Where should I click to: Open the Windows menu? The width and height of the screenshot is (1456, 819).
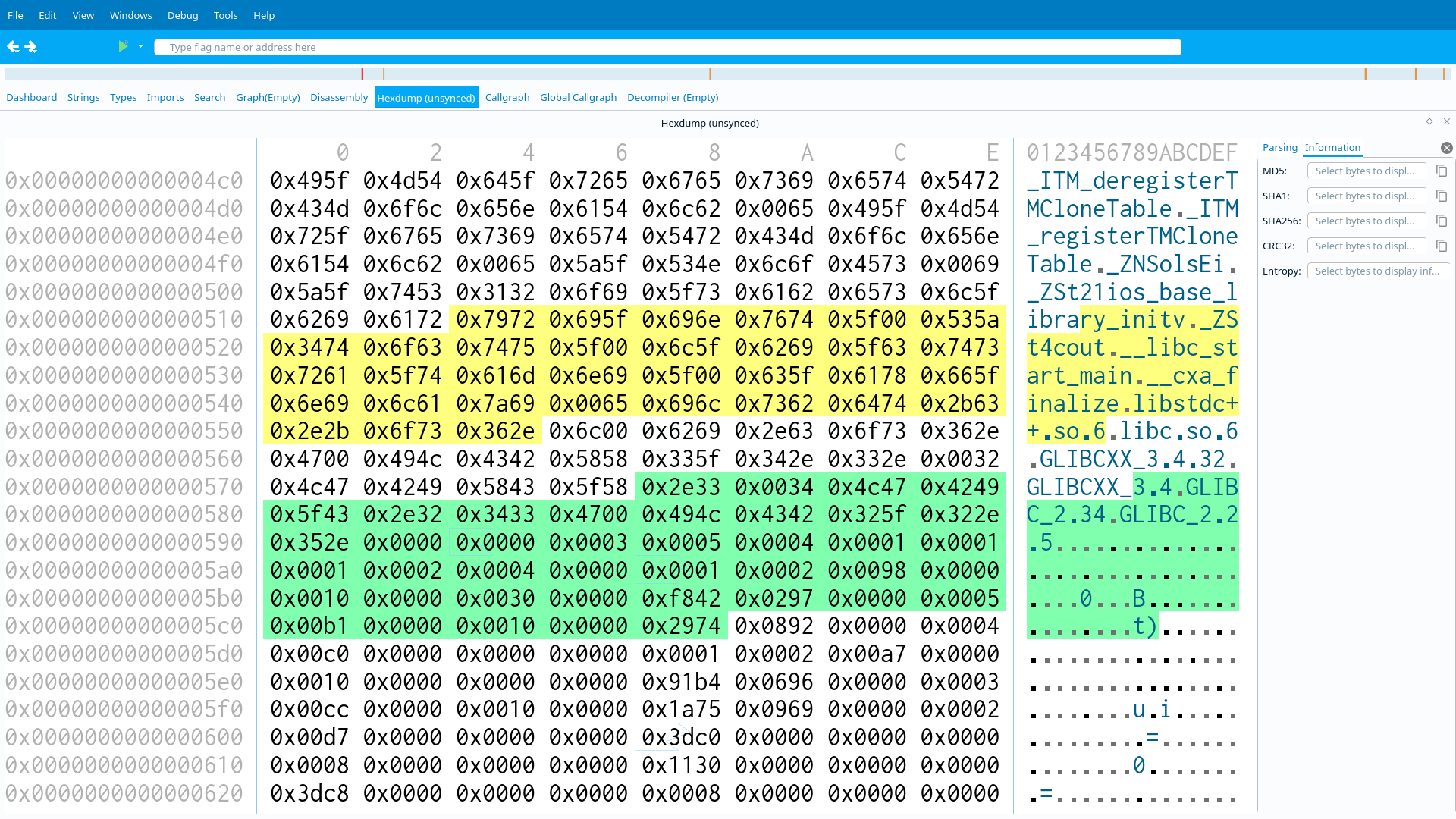(130, 15)
